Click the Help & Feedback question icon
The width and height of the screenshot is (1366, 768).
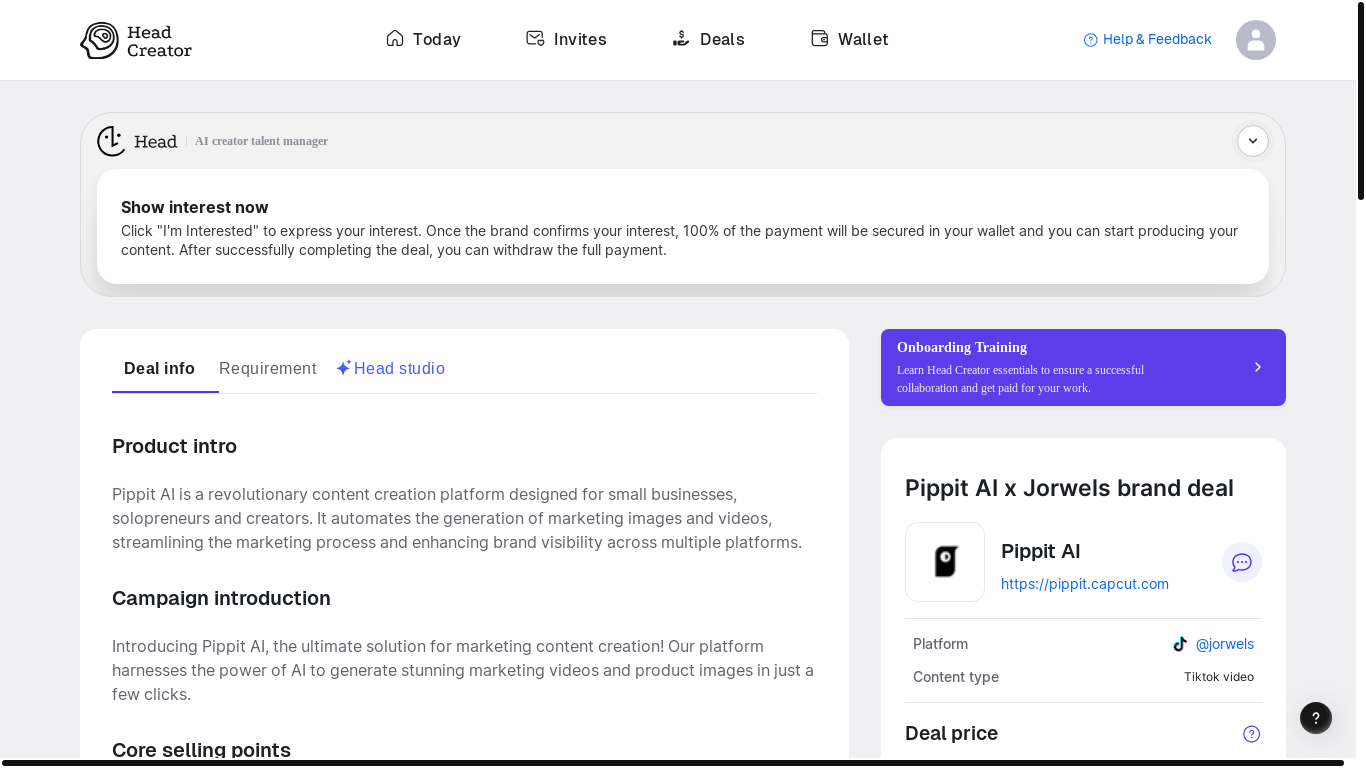click(x=1091, y=40)
